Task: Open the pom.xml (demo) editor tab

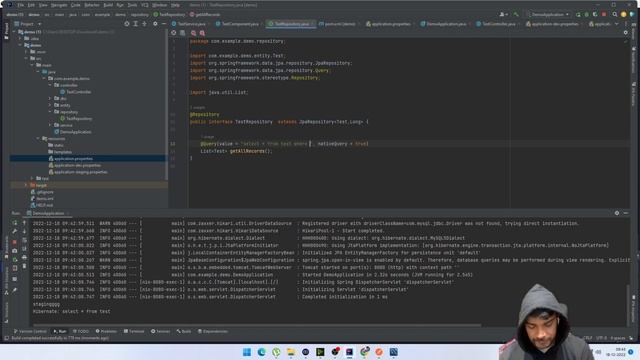Action: 337,24
